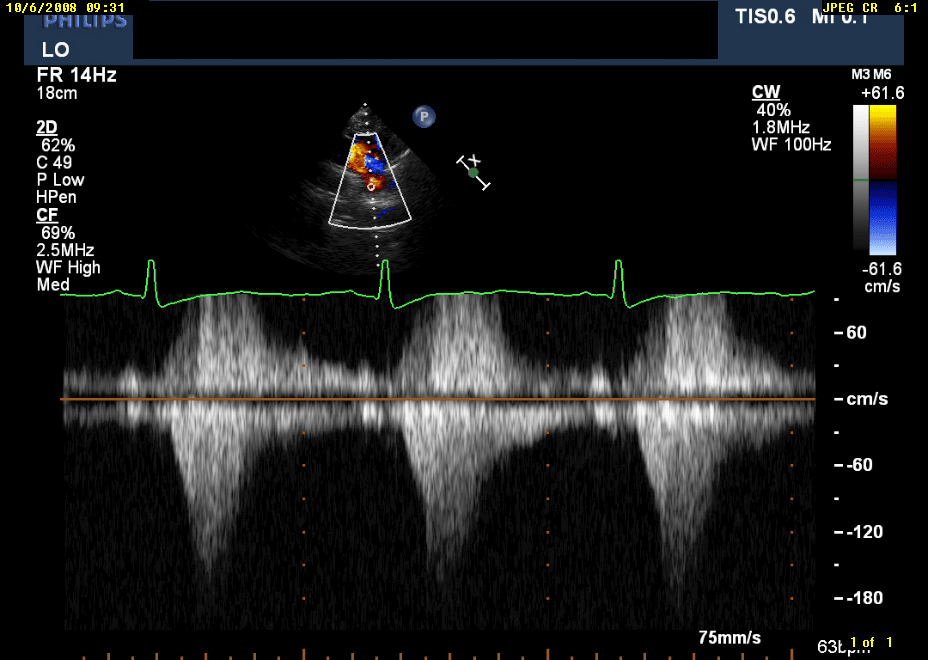Click the 1 of 1 image counter
The image size is (928, 660).
(x=870, y=642)
